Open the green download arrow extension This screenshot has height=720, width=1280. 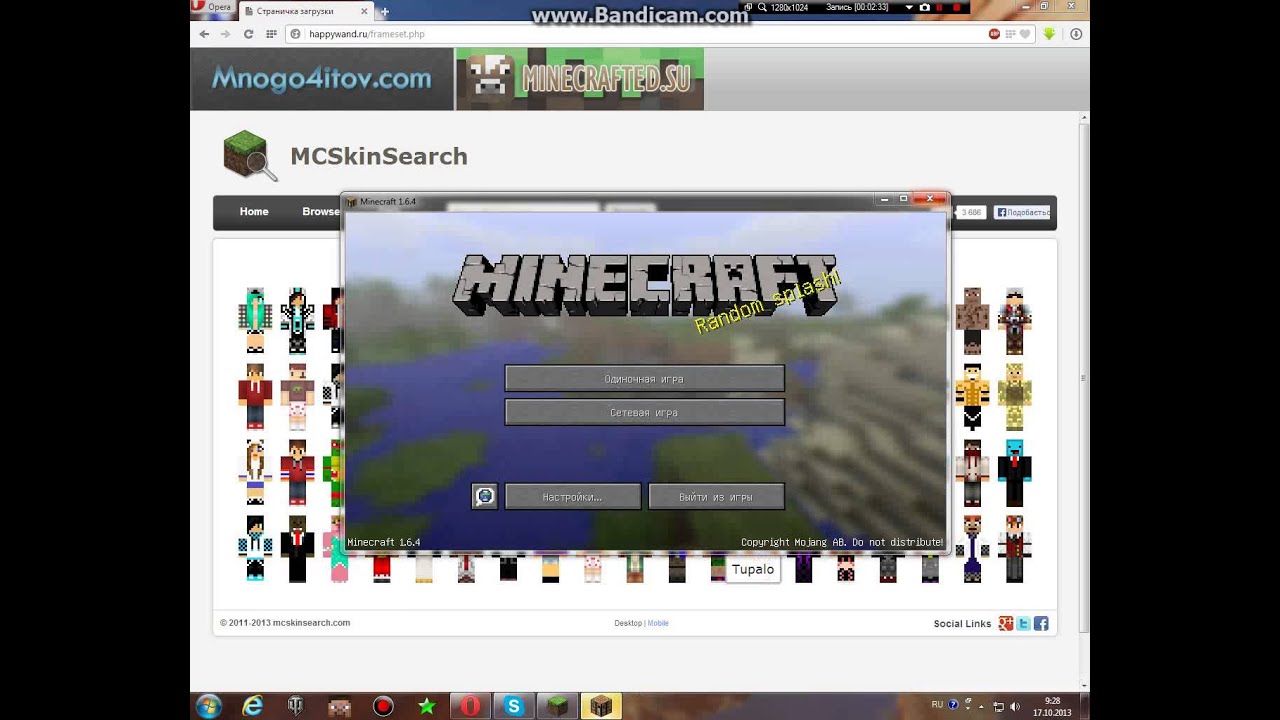[1049, 34]
